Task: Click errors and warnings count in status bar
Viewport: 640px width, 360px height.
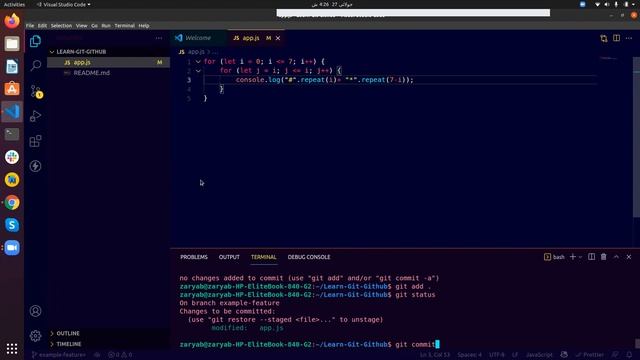Action: (120, 355)
